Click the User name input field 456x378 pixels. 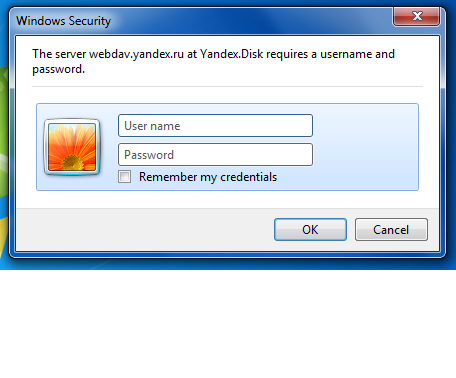point(215,126)
